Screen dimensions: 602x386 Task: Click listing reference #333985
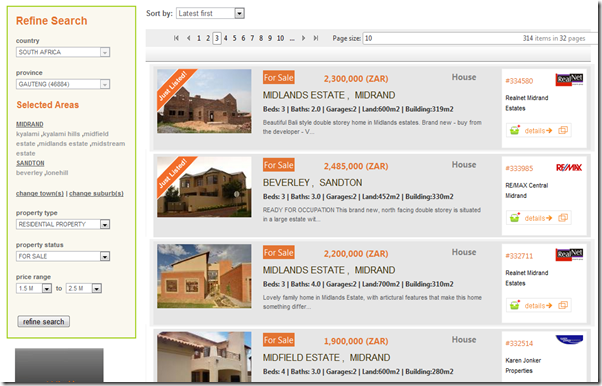519,168
